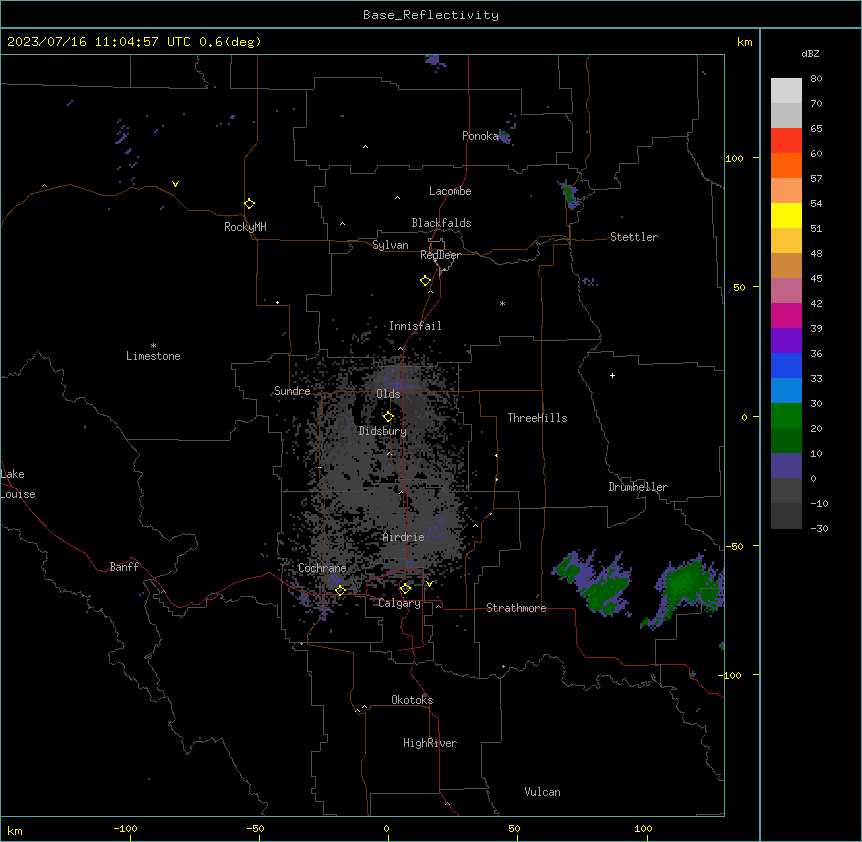Click the 0 tick on bottom axis
The width and height of the screenshot is (862, 842).
coord(386,828)
